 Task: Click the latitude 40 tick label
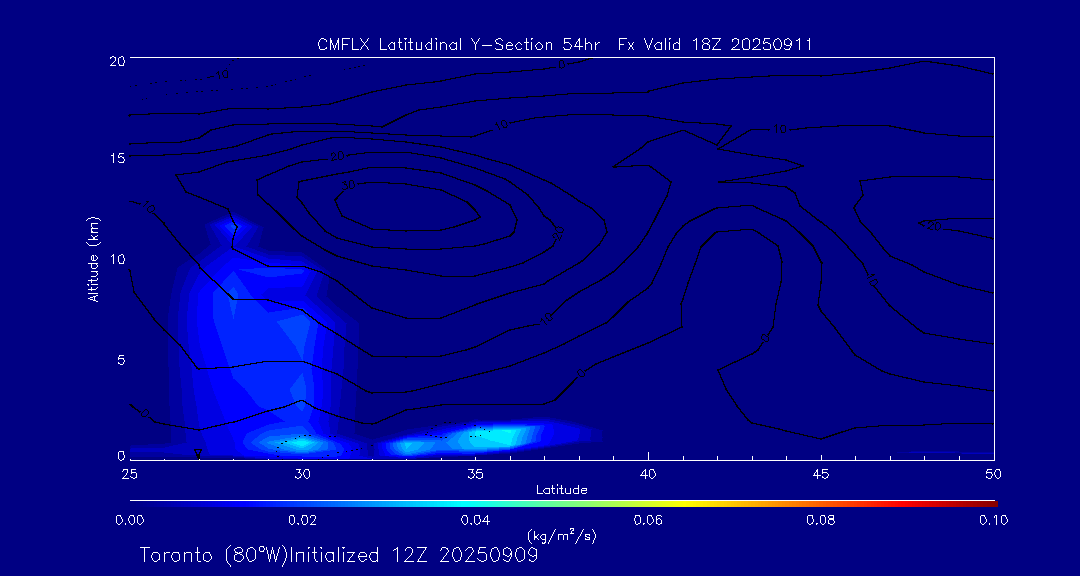647,472
